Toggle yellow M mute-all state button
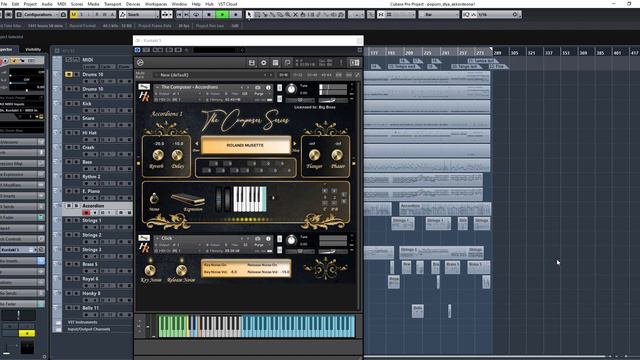Viewport: 640px width, 360px height. pos(73,15)
